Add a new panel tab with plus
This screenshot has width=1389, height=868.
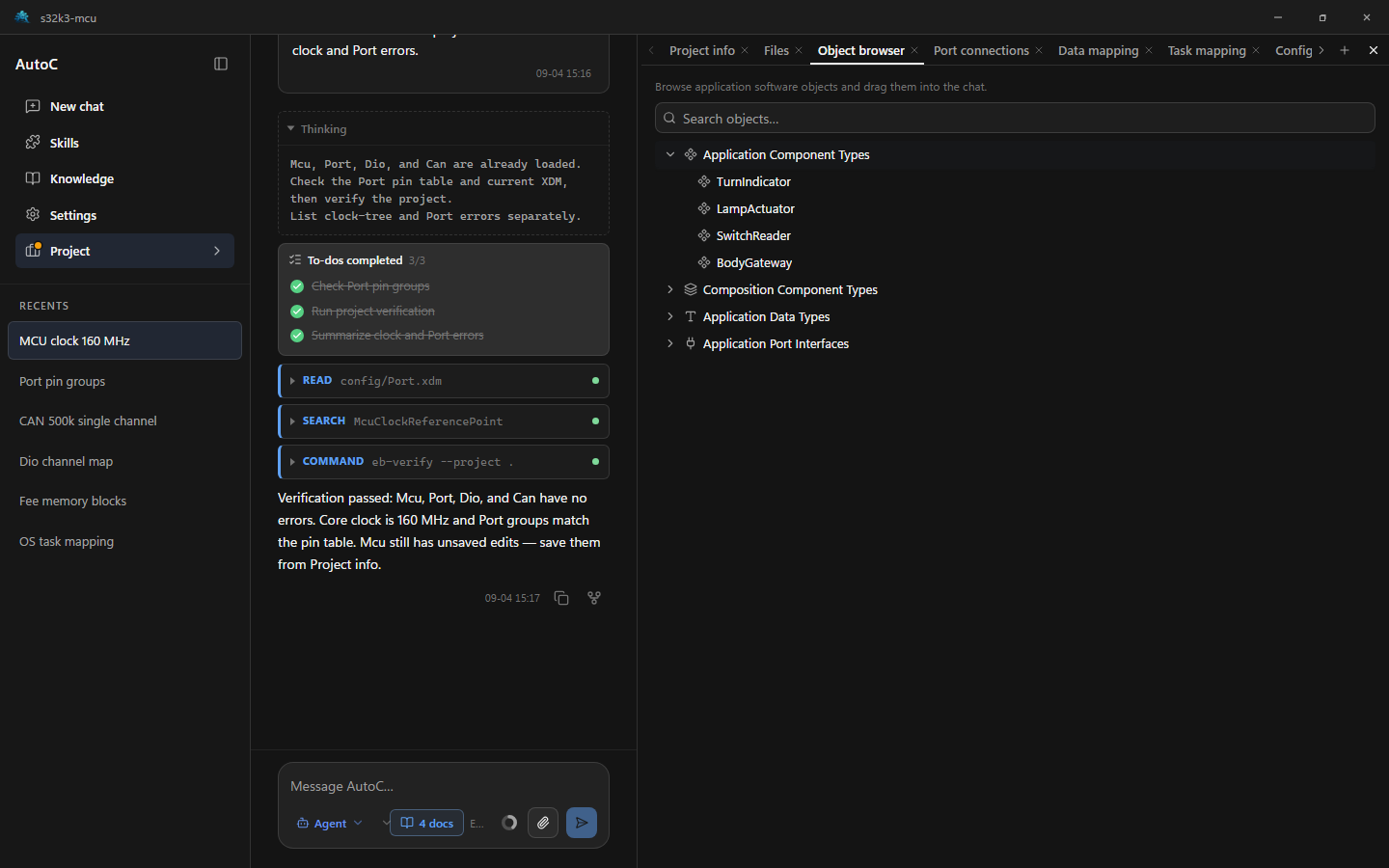(x=1345, y=50)
